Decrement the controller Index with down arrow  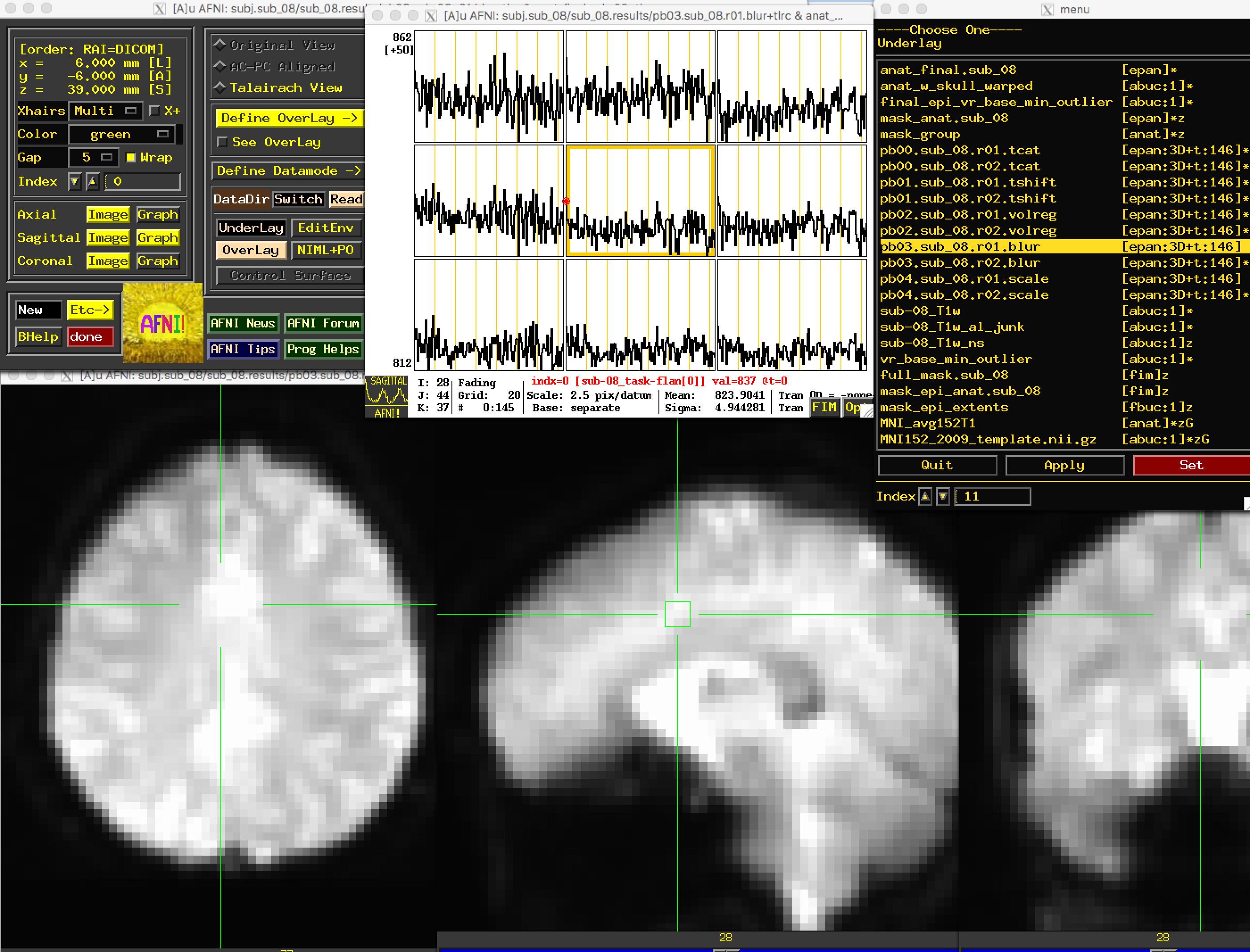[x=74, y=181]
